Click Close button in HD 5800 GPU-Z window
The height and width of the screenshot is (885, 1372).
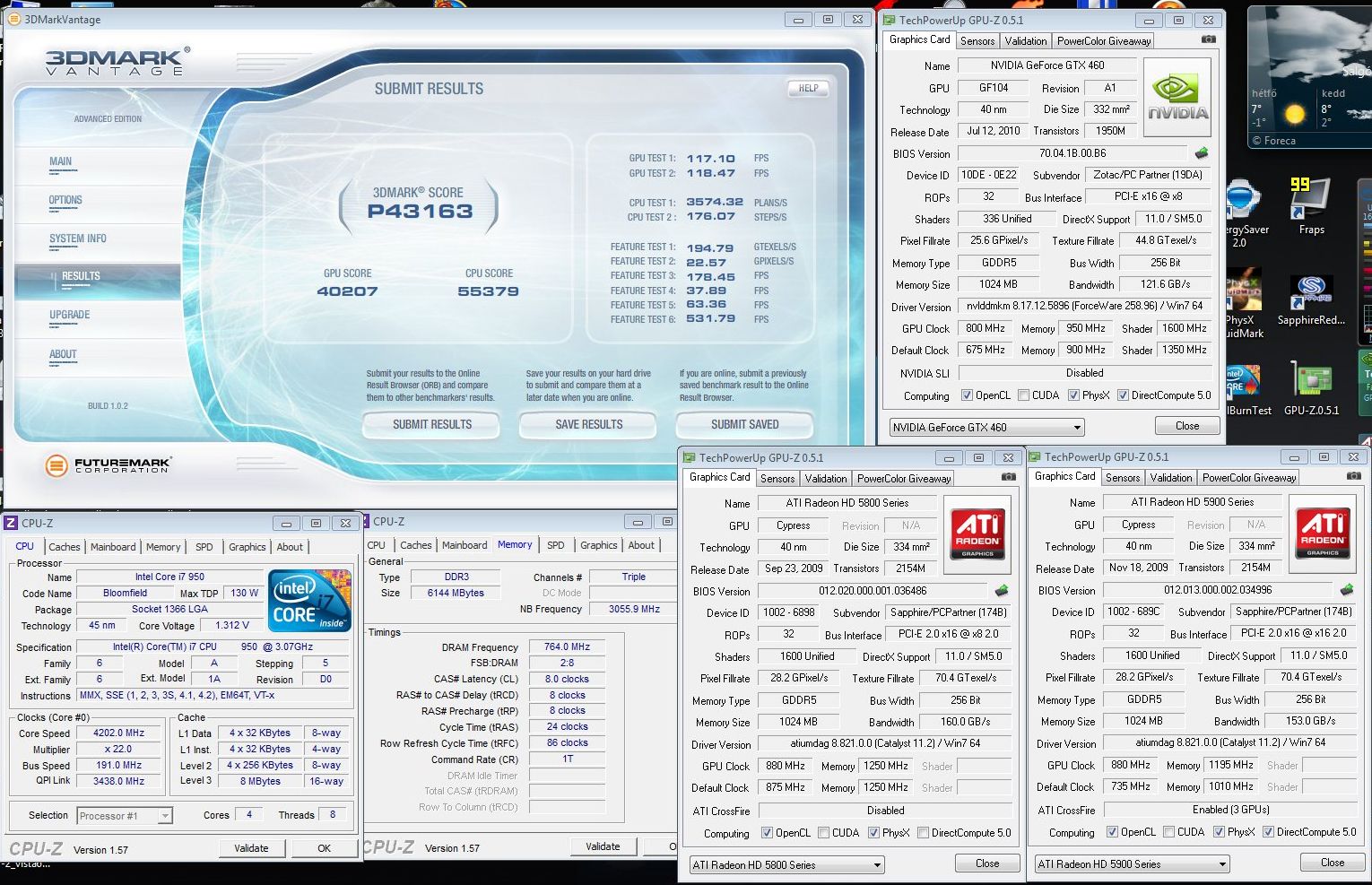(987, 863)
